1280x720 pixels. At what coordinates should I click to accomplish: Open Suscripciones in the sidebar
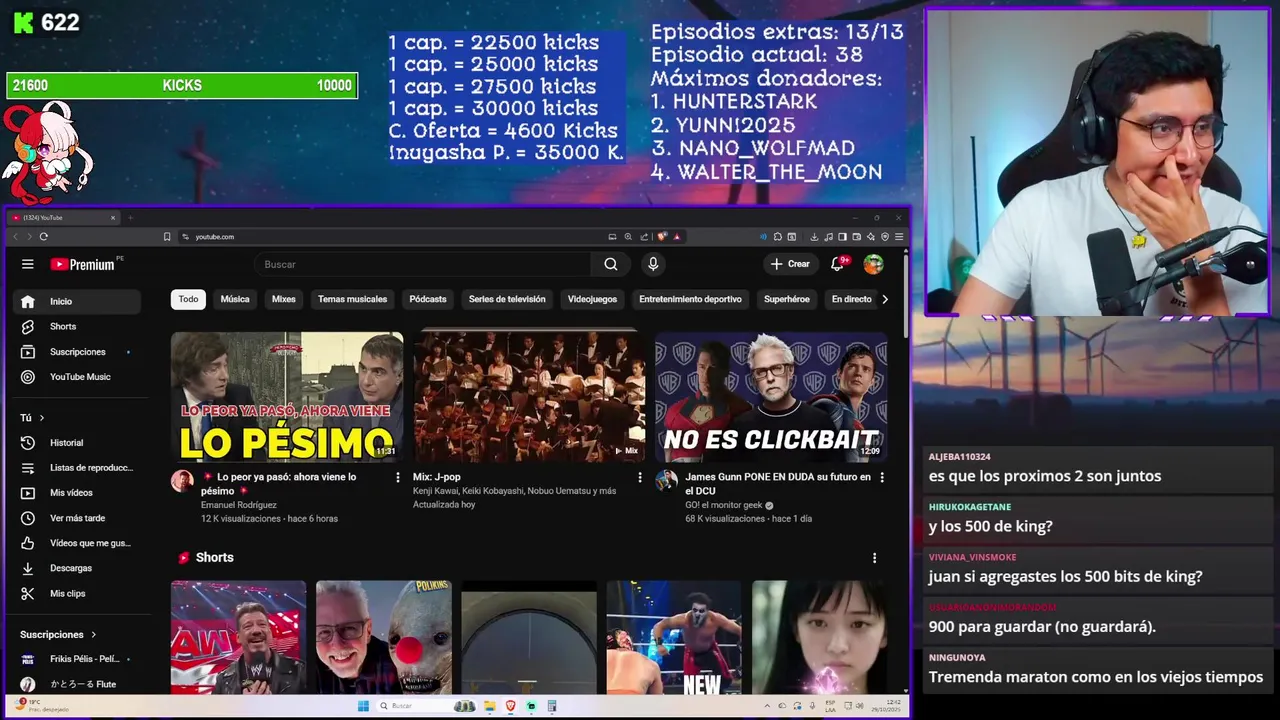pyautogui.click(x=77, y=352)
